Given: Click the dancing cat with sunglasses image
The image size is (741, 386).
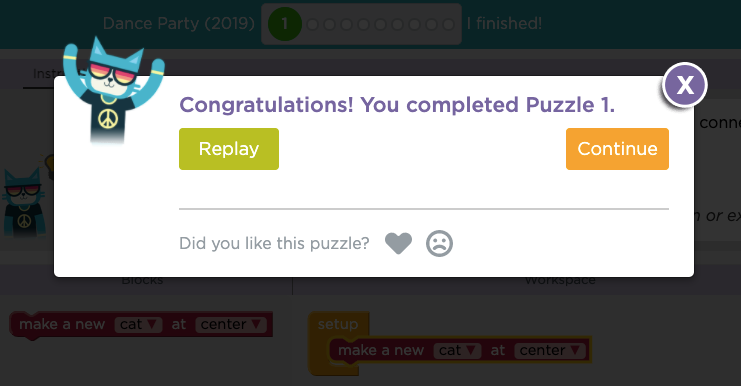Looking at the screenshot, I should (113, 90).
